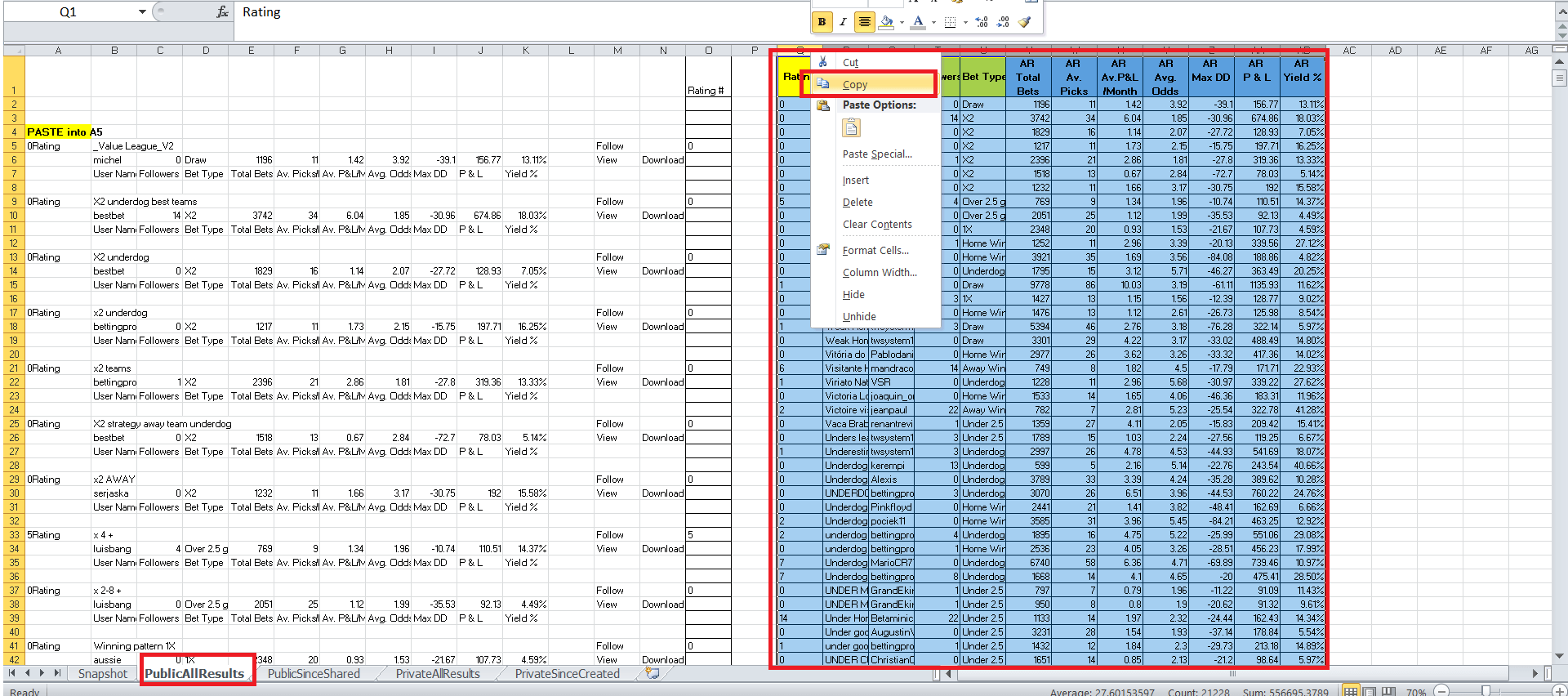
Task: Click the Zoom Out minus button
Action: coord(1442,692)
